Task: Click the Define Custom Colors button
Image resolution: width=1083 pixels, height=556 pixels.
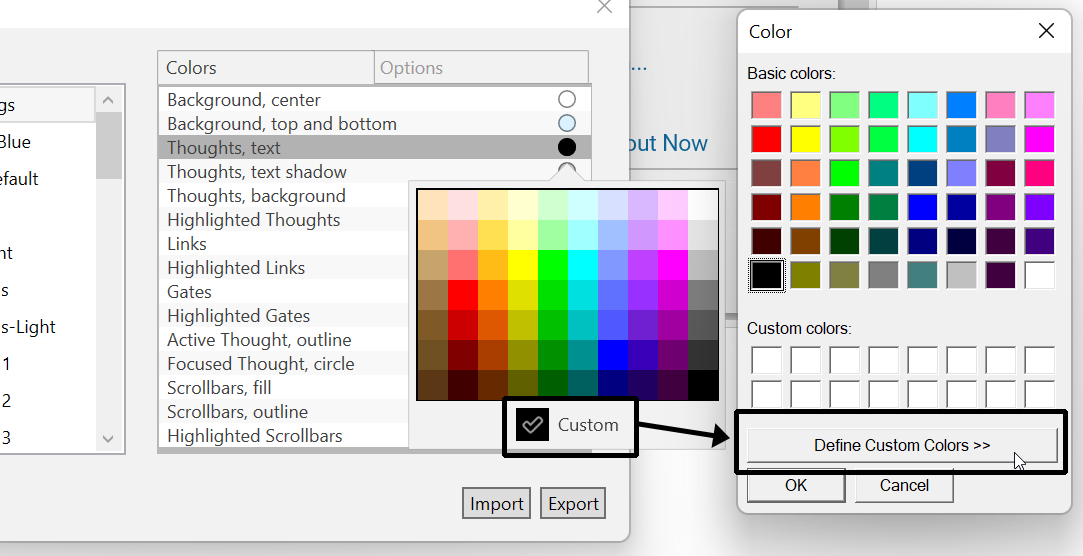Action: (x=901, y=445)
